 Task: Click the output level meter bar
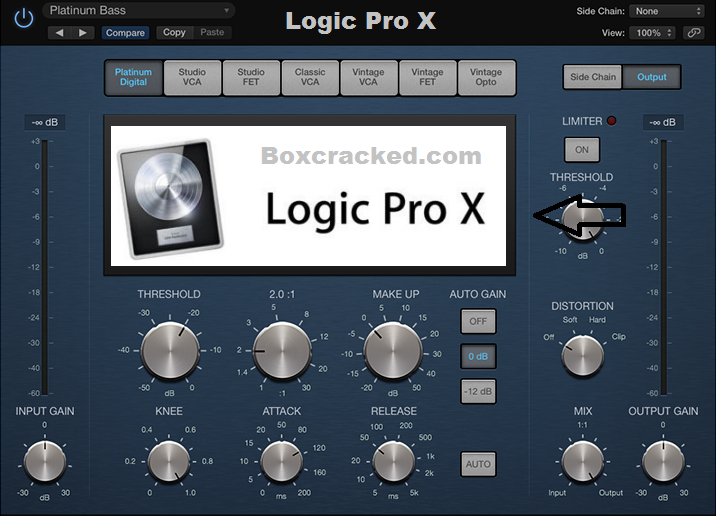tap(663, 268)
